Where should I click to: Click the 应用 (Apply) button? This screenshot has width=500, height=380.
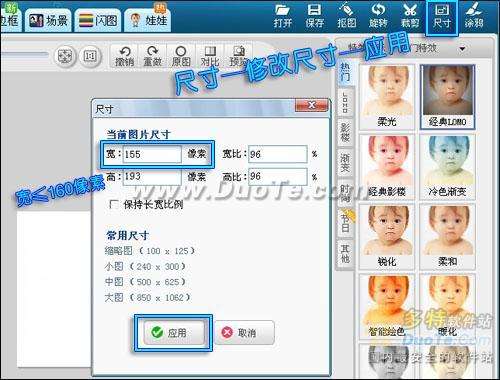point(174,333)
